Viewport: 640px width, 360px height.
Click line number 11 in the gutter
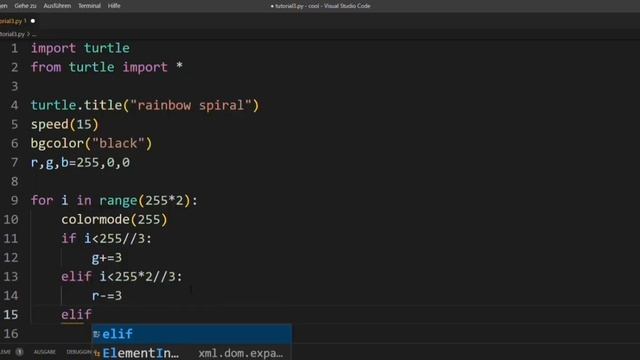click(x=11, y=238)
